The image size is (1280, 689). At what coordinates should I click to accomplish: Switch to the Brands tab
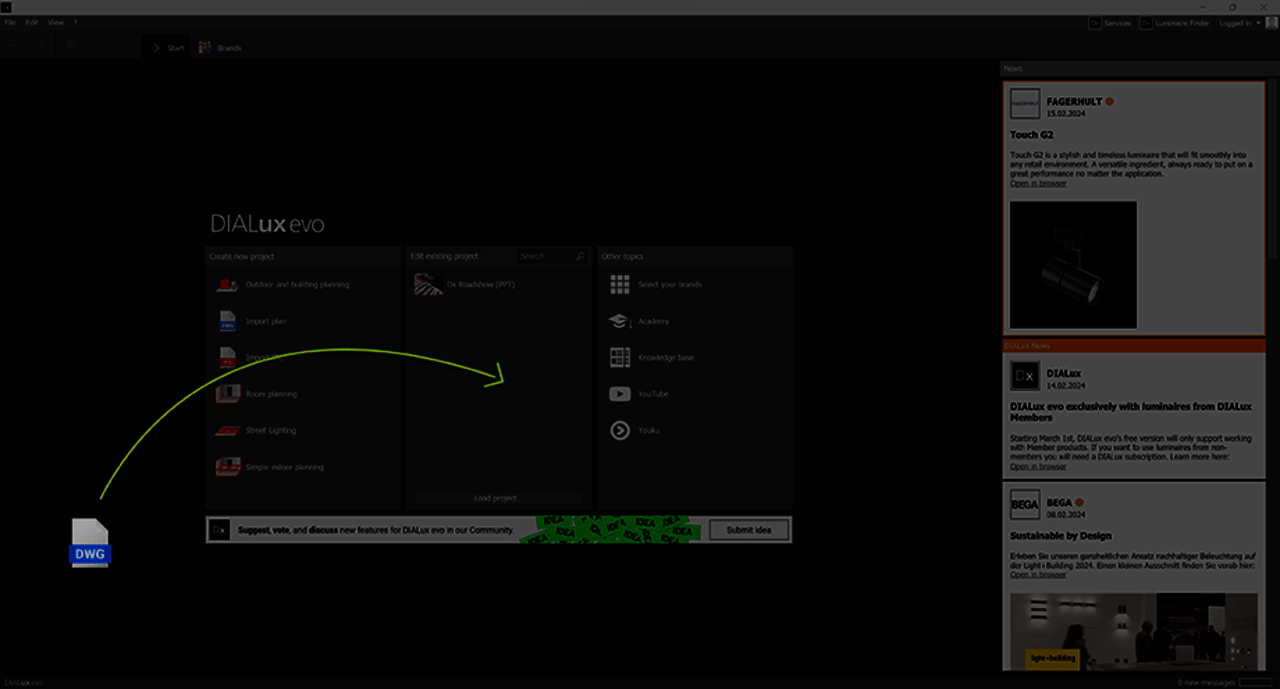[x=220, y=48]
